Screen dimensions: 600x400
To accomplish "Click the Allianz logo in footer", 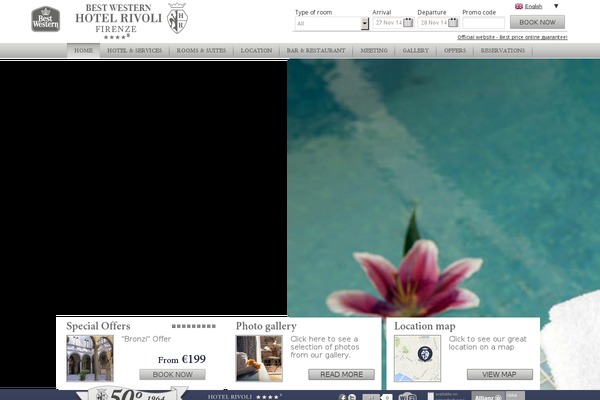I will 488,397.
